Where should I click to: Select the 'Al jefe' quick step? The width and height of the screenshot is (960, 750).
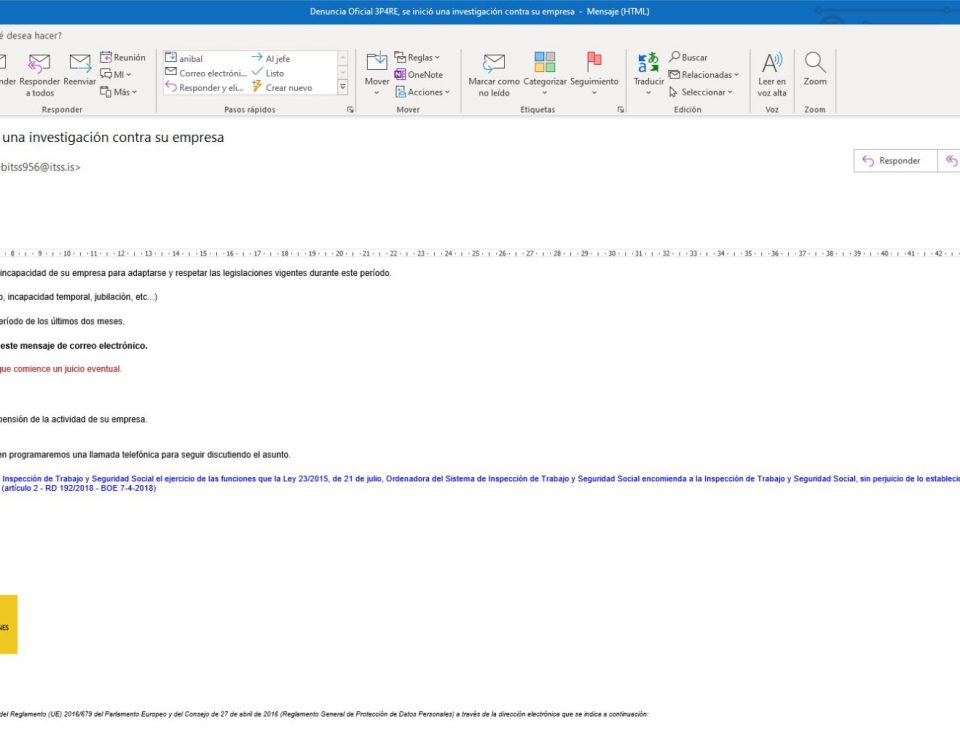coord(270,59)
